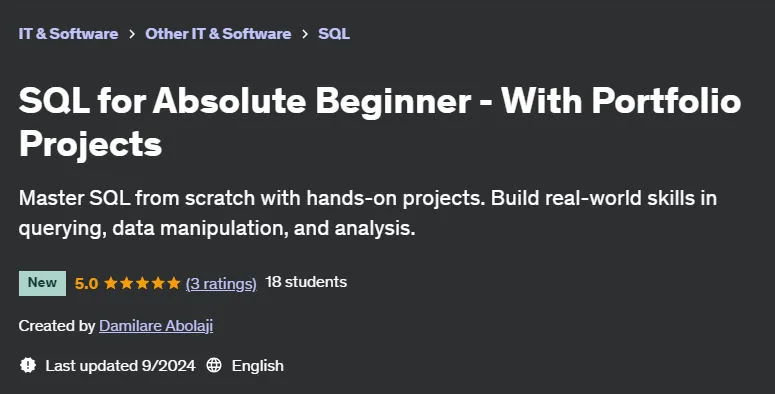
Task: Open IT & Software breadcrumb category
Action: point(68,34)
